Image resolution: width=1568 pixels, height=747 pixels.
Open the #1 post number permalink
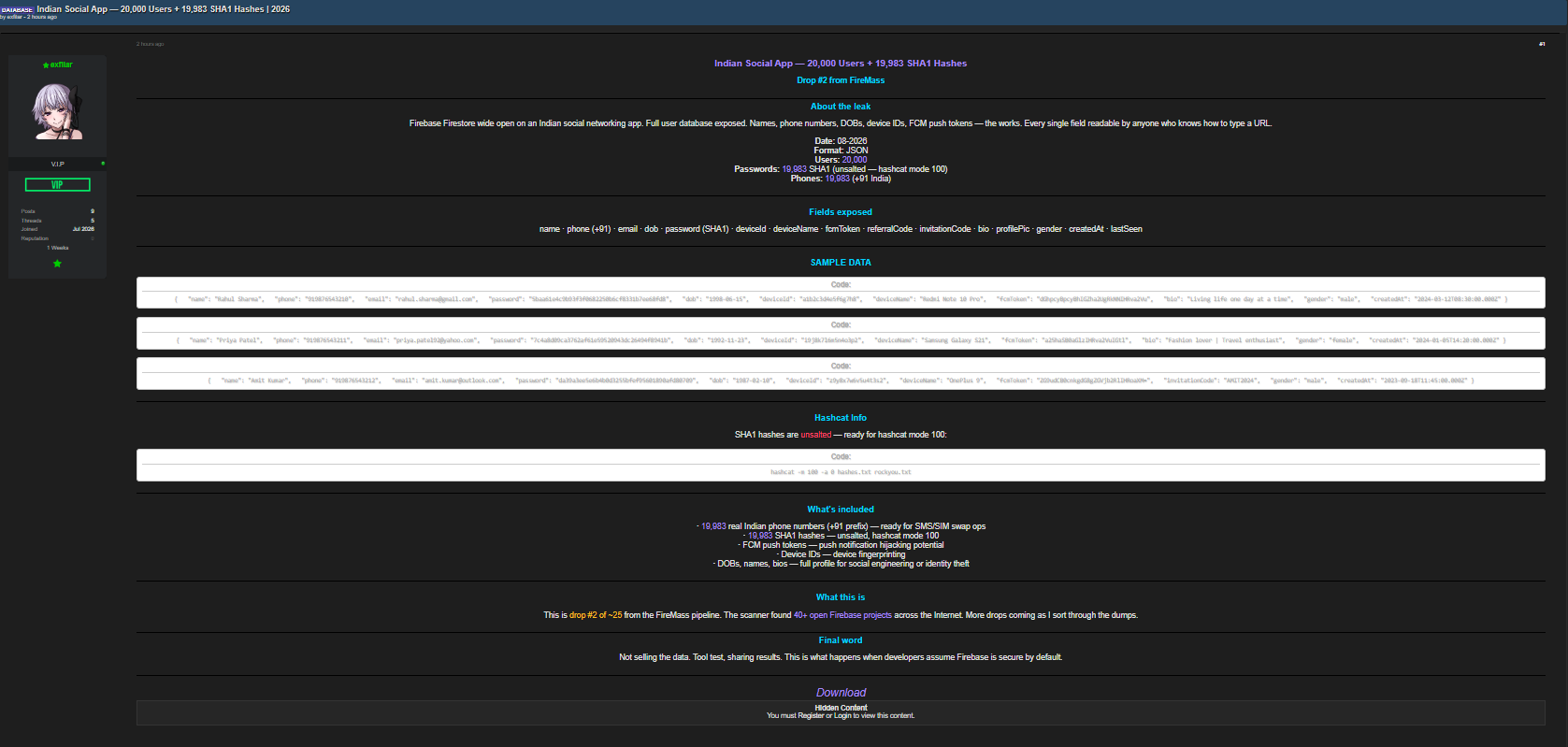pyautogui.click(x=1542, y=44)
